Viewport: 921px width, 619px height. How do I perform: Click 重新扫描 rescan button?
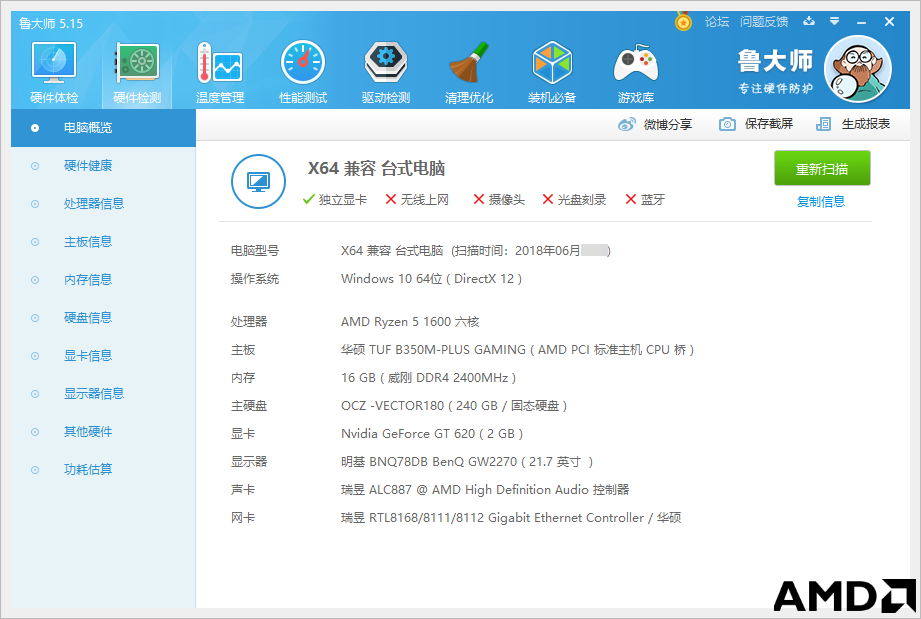[x=822, y=169]
